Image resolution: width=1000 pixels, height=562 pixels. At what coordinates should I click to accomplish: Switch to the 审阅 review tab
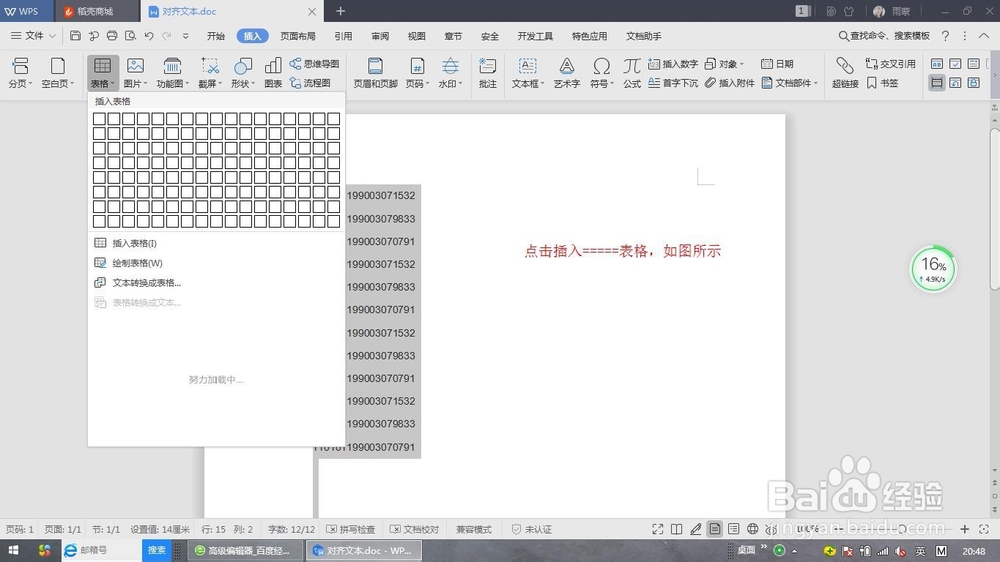coord(380,36)
